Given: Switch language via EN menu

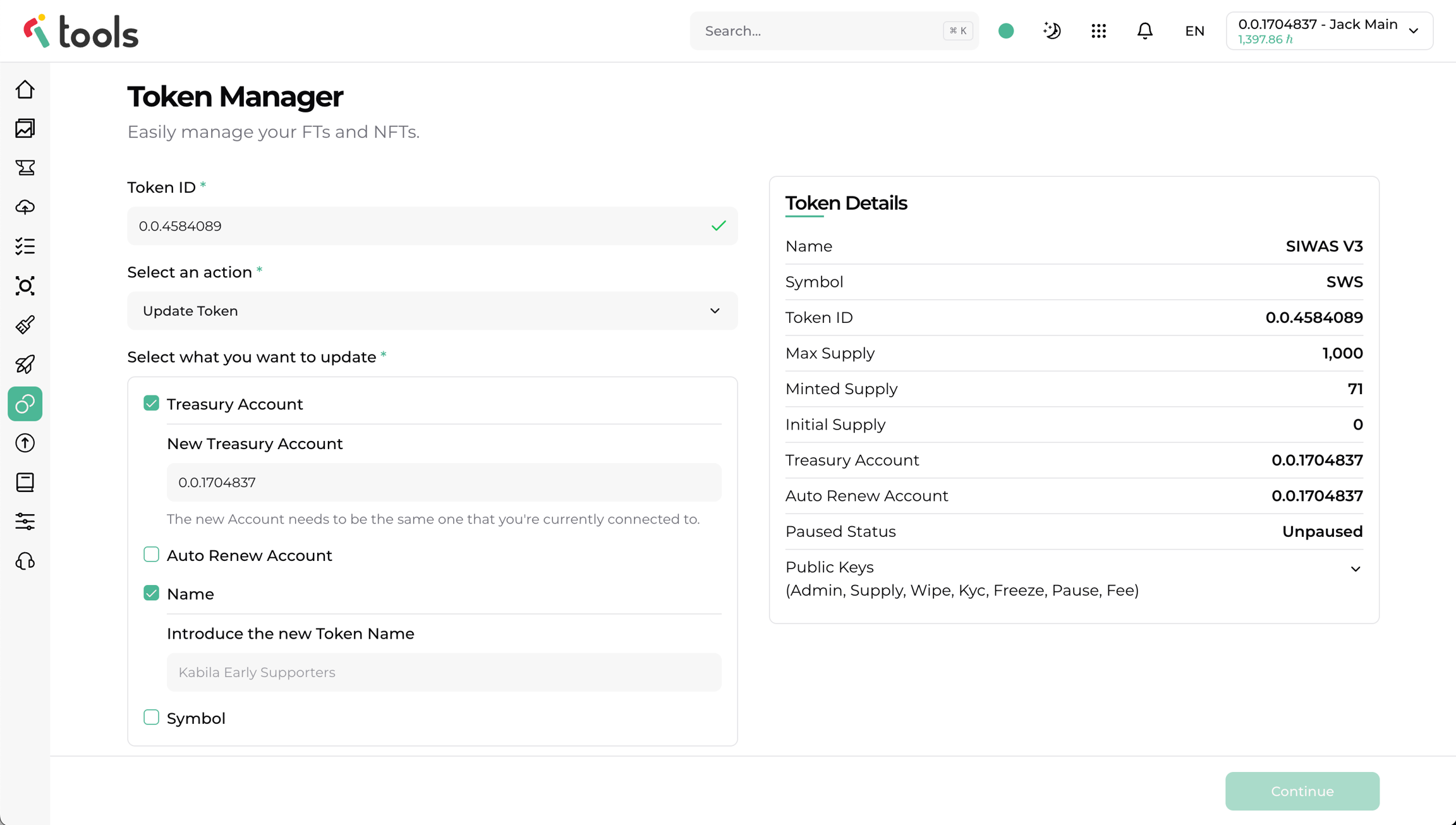Looking at the screenshot, I should 1194,31.
